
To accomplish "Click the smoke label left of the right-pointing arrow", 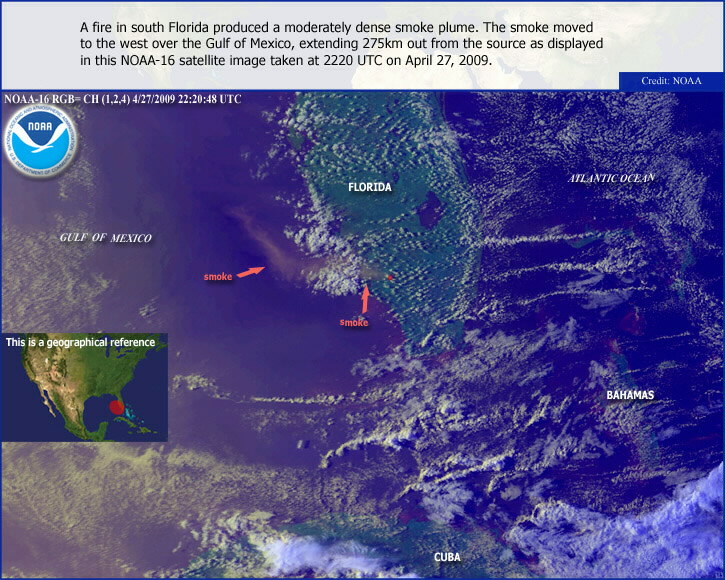I will click(x=217, y=276).
